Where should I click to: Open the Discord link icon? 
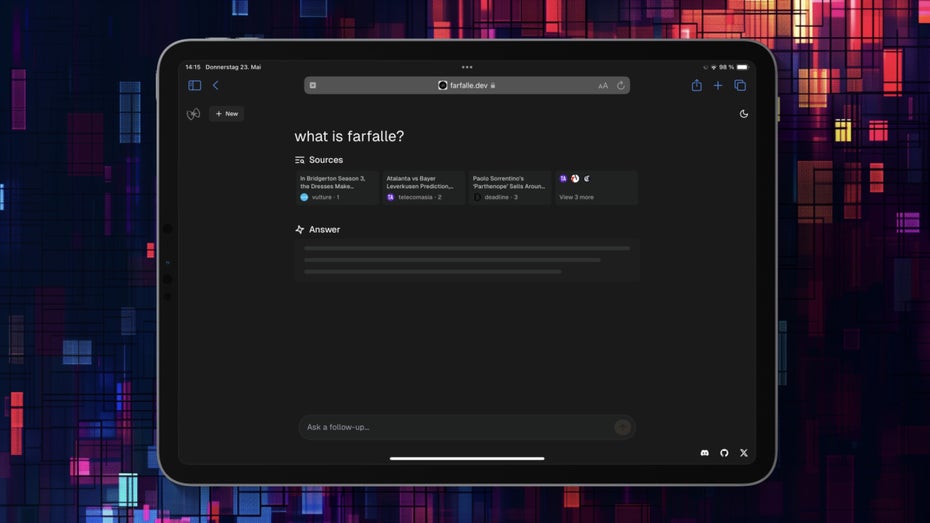click(705, 453)
